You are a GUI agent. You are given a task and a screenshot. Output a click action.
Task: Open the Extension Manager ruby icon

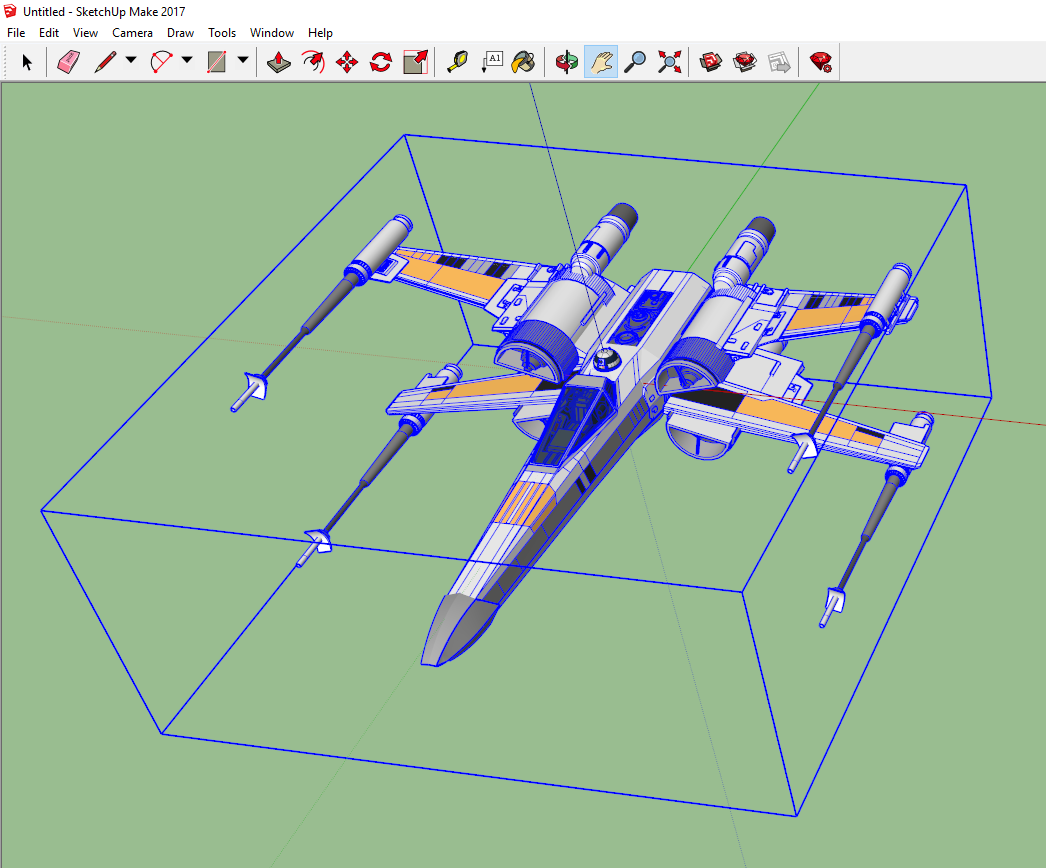tap(821, 62)
